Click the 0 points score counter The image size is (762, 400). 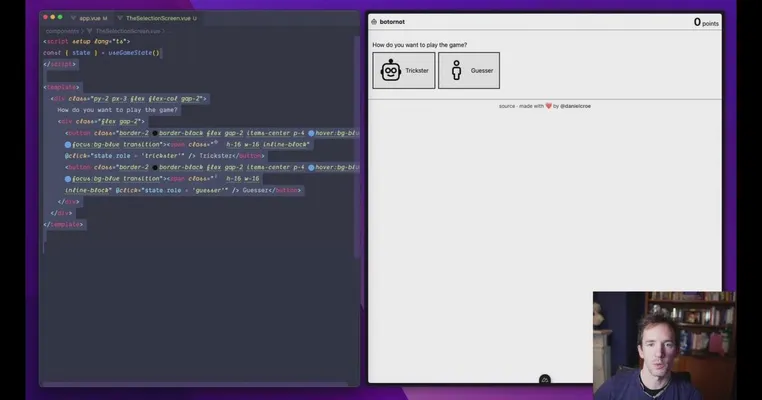(706, 22)
